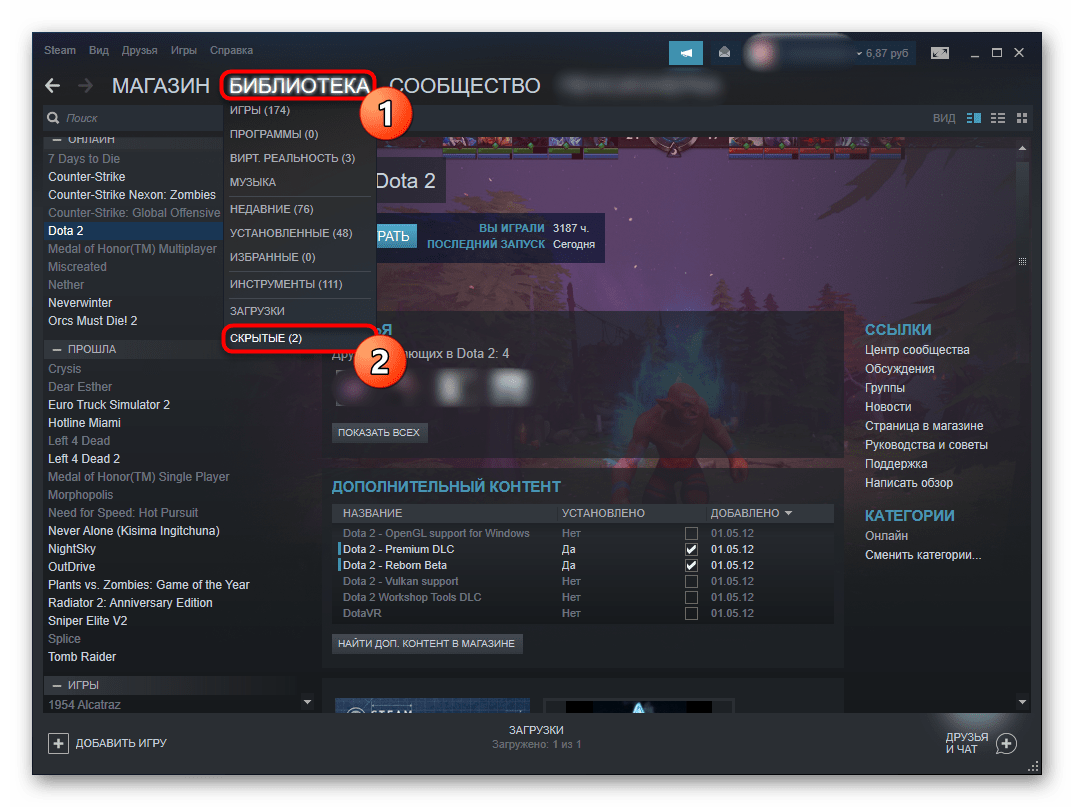
Task: Click the plus icon beside Добавить игру
Action: point(58,743)
